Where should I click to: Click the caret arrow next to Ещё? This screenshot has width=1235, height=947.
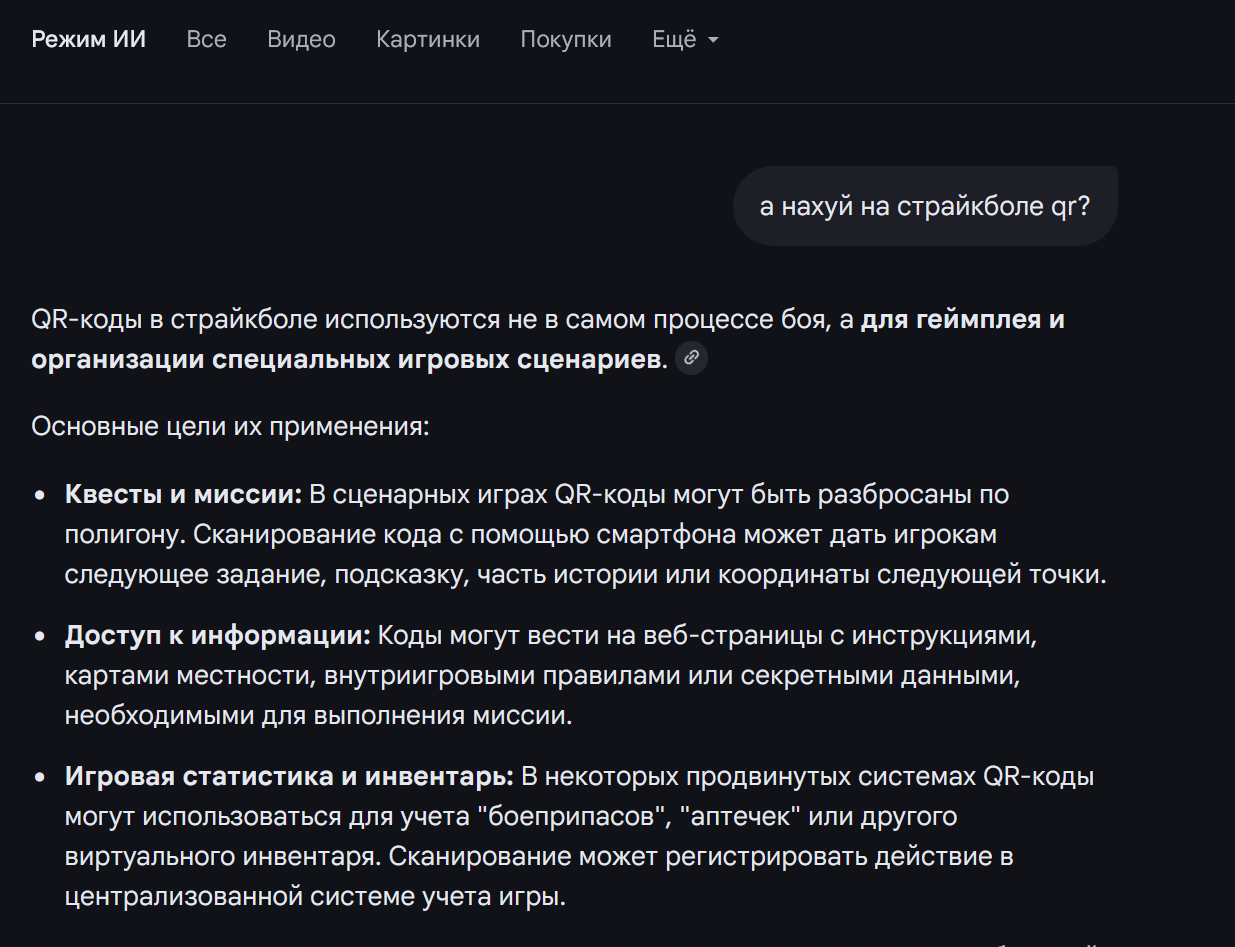tap(713, 40)
